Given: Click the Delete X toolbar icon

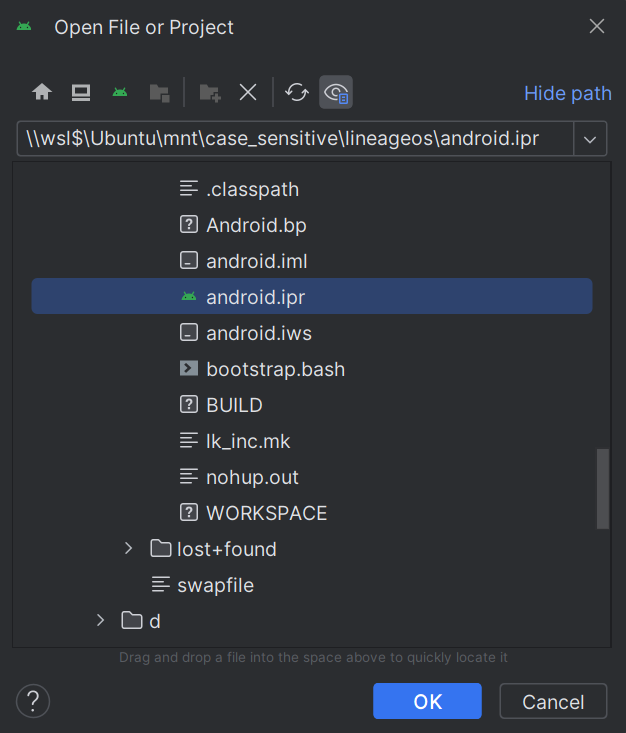Looking at the screenshot, I should click(248, 92).
